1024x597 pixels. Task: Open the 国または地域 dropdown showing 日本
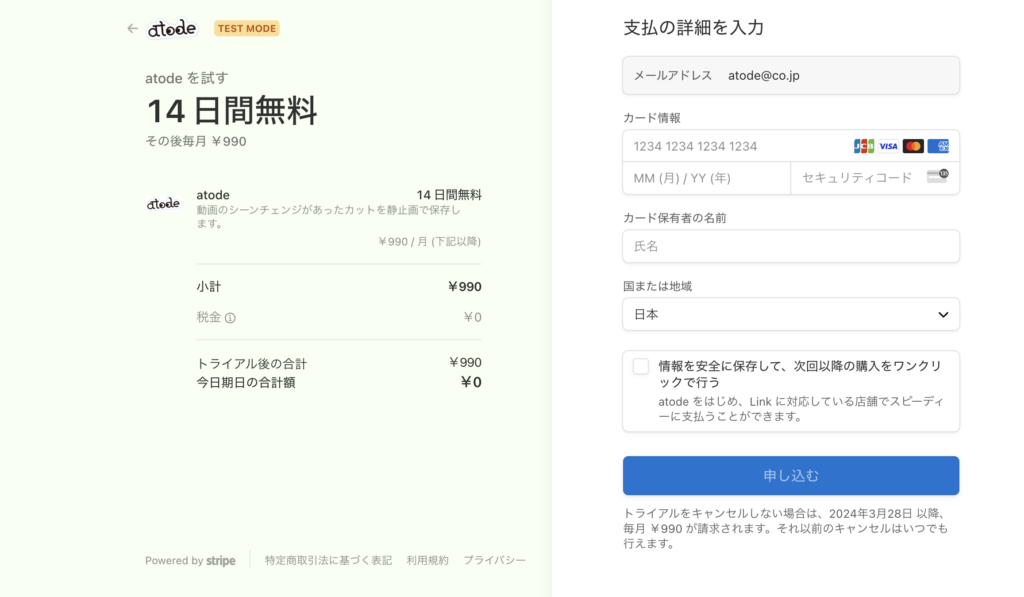click(x=791, y=314)
